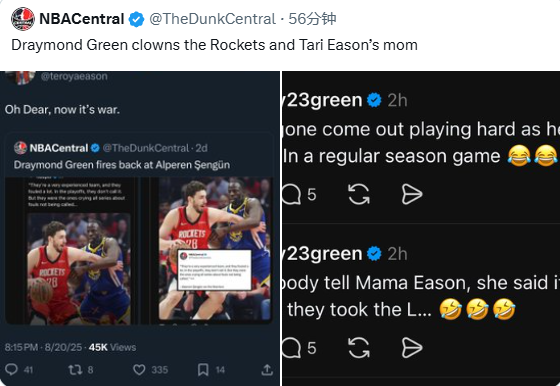
Task: Open replies on the Mama Eason post
Action: pyautogui.click(x=291, y=348)
